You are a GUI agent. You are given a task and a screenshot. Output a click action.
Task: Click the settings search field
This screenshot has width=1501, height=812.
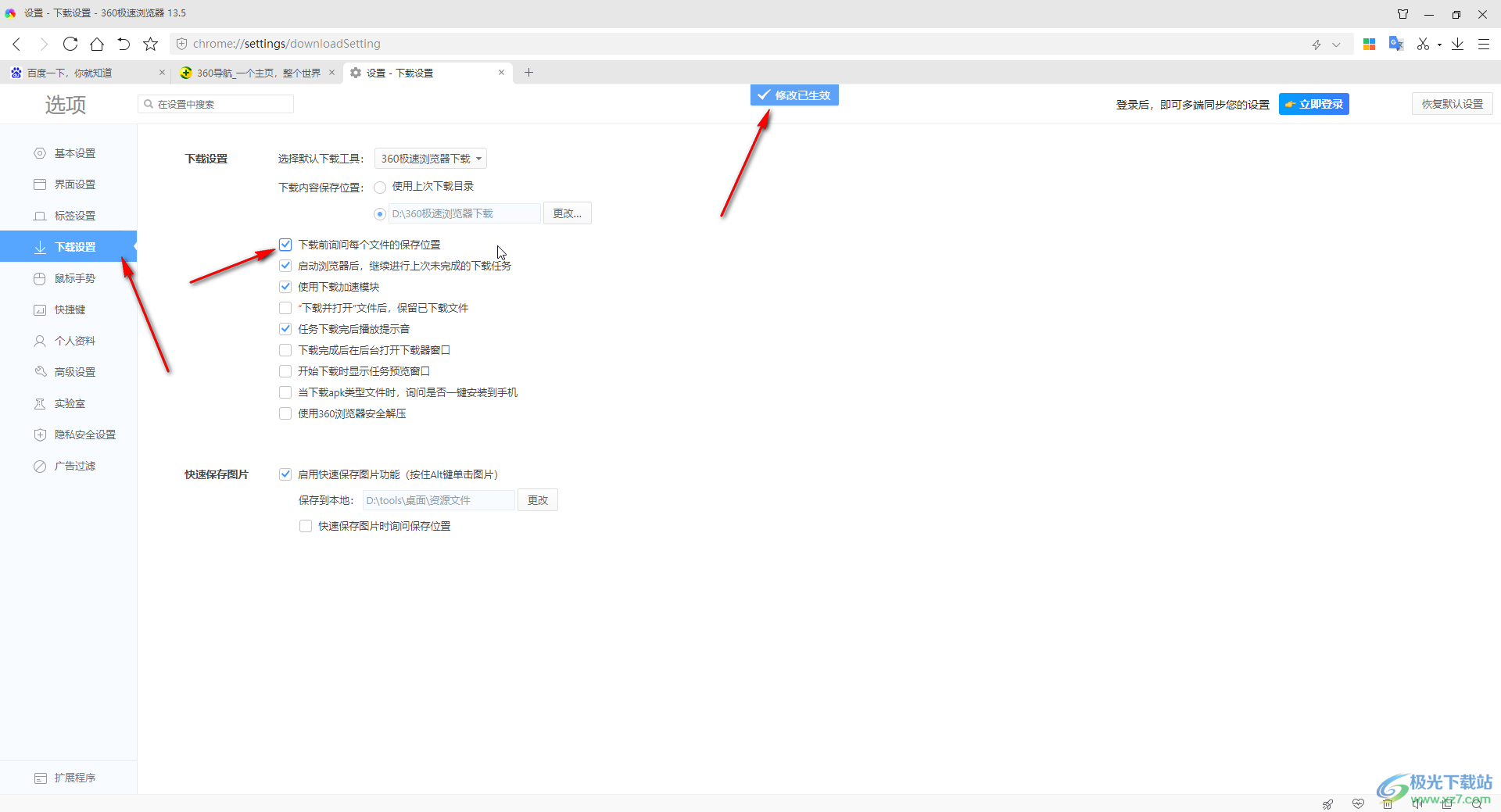click(216, 104)
